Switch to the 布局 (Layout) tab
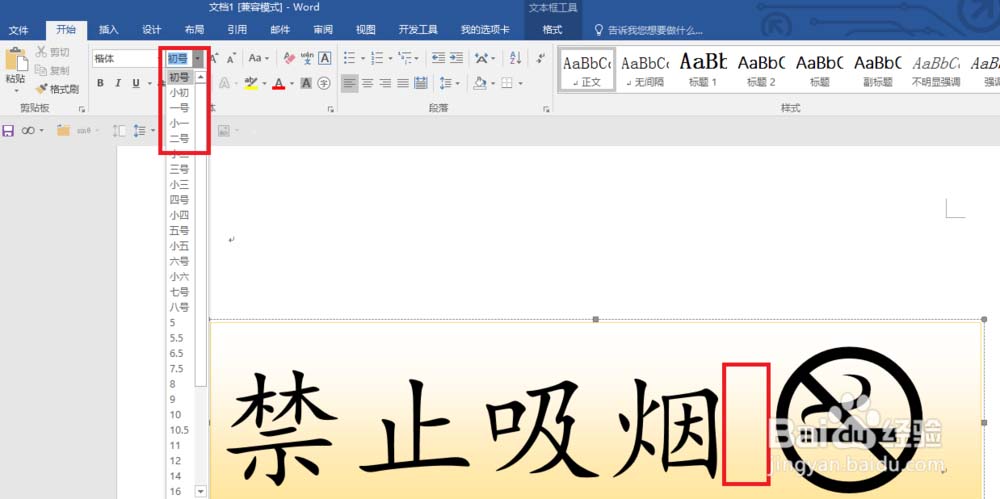The height and width of the screenshot is (499, 1000). [195, 29]
